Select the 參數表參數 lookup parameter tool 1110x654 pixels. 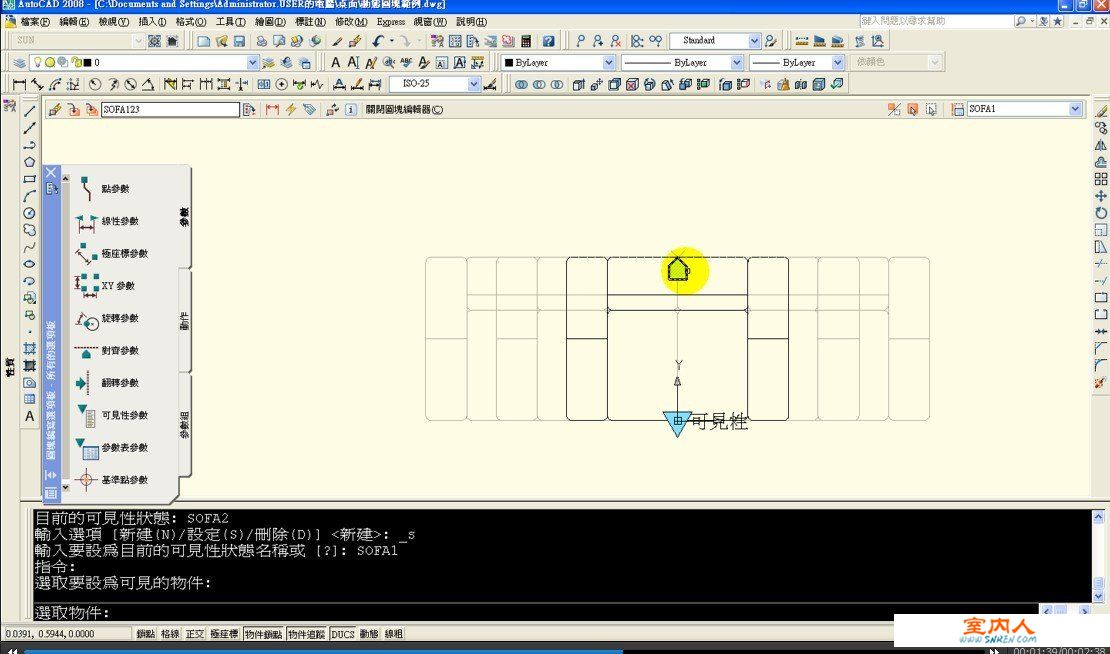click(110, 448)
